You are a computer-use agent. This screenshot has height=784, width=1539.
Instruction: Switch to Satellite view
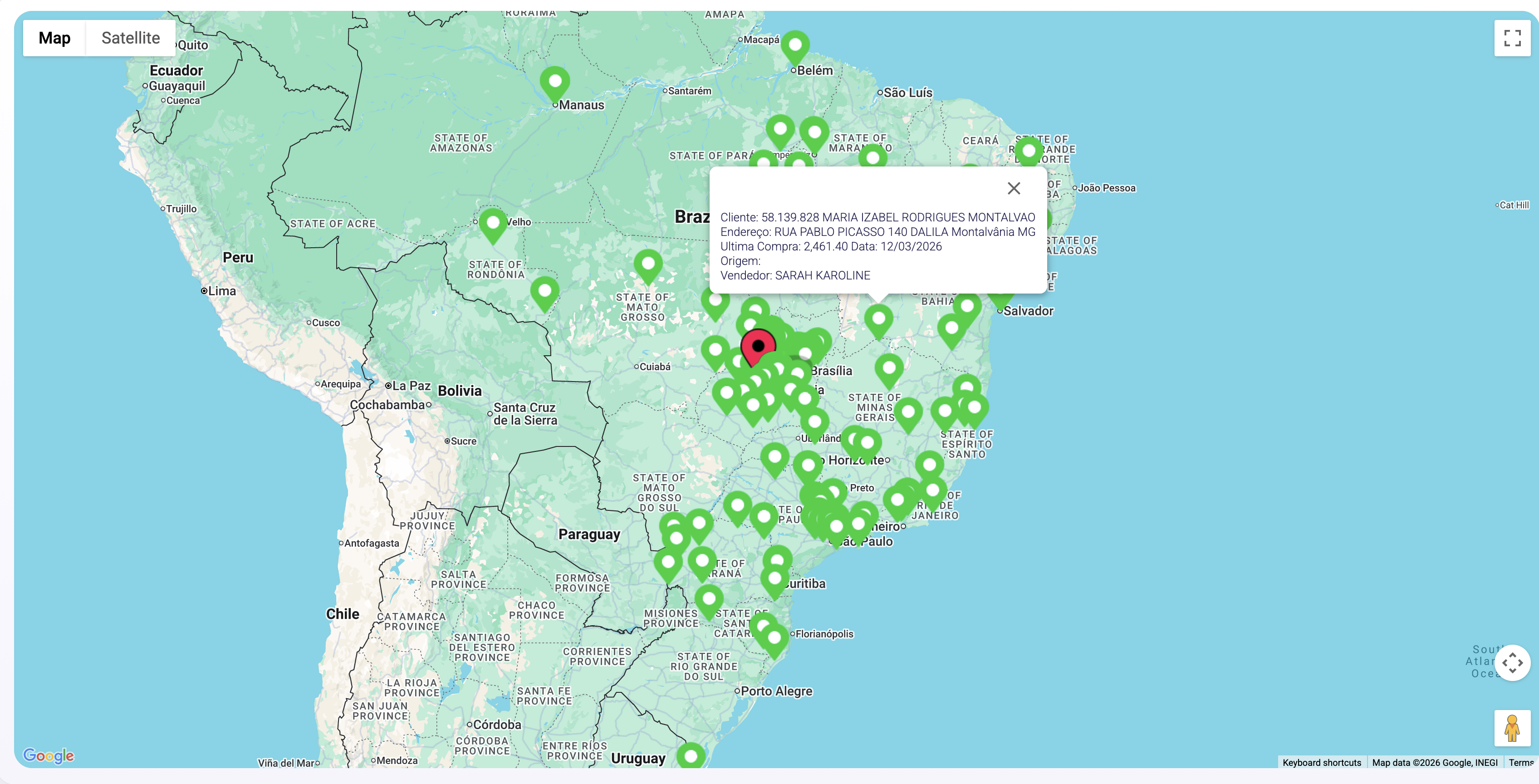pos(130,38)
